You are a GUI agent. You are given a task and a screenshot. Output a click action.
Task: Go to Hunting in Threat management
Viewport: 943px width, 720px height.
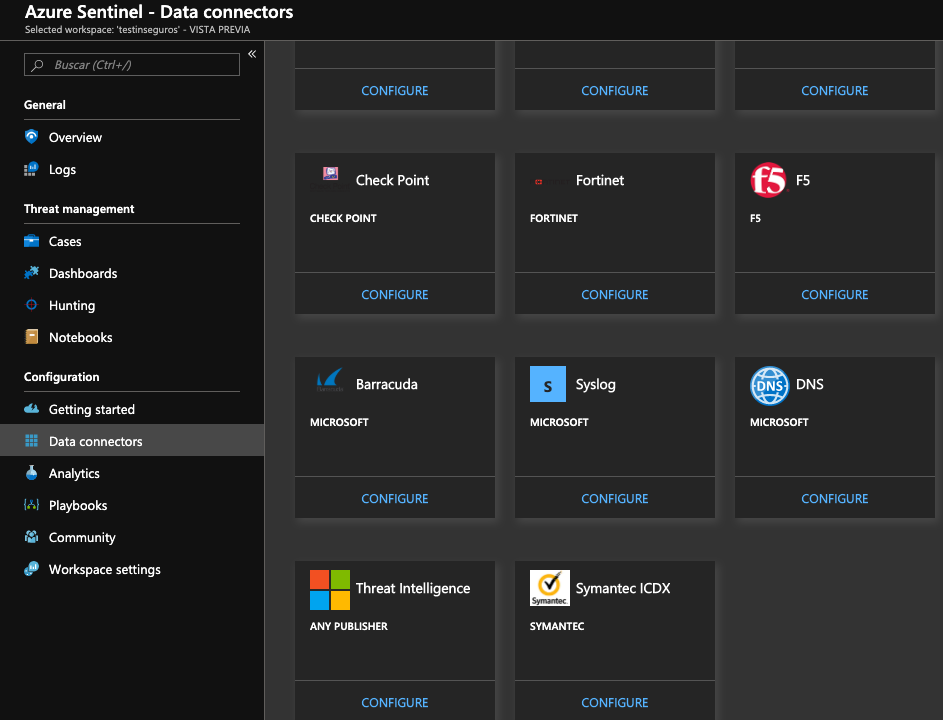pyautogui.click(x=72, y=306)
